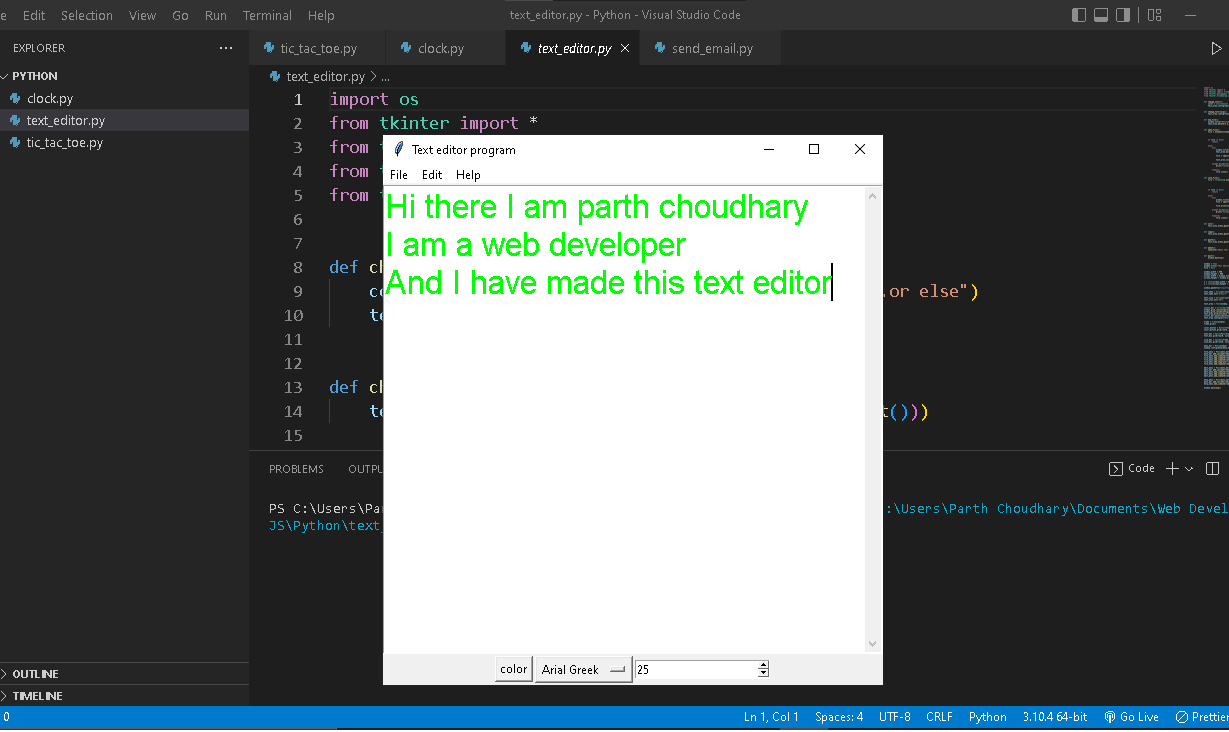1229x732 pixels.
Task: Close the text_editor.py tab
Action: tap(626, 48)
